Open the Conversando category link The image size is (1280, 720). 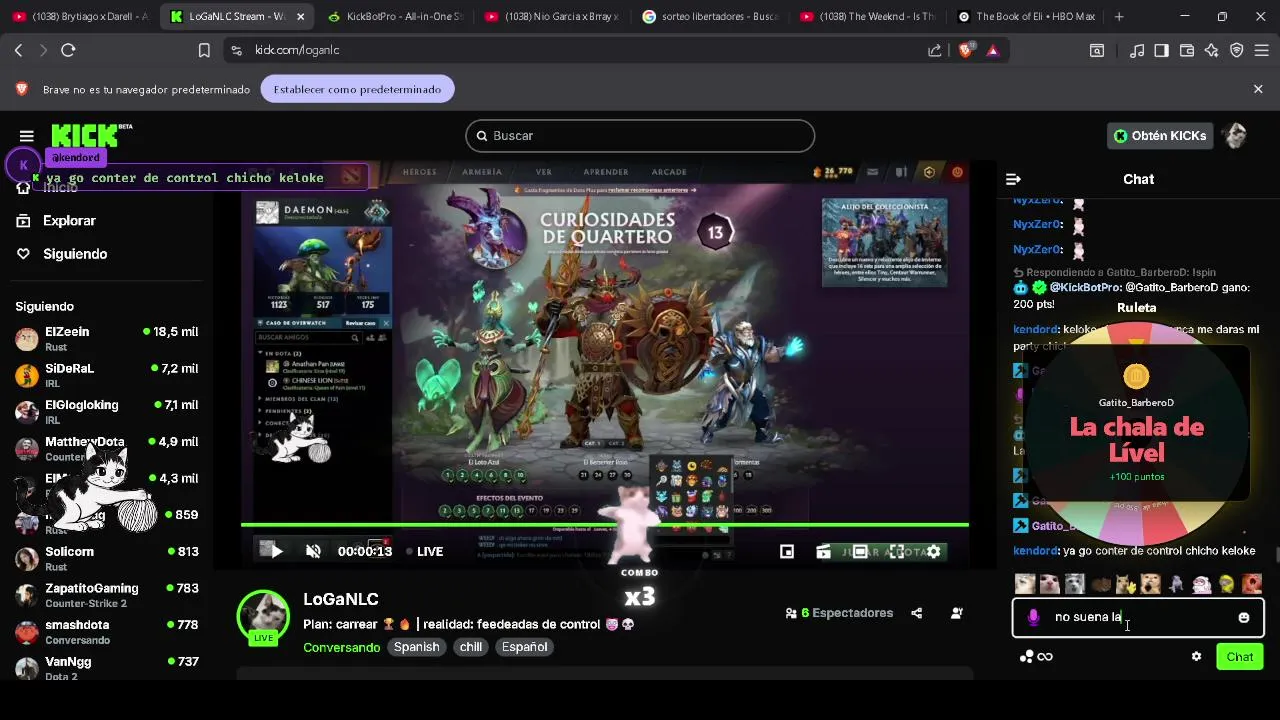click(x=341, y=647)
